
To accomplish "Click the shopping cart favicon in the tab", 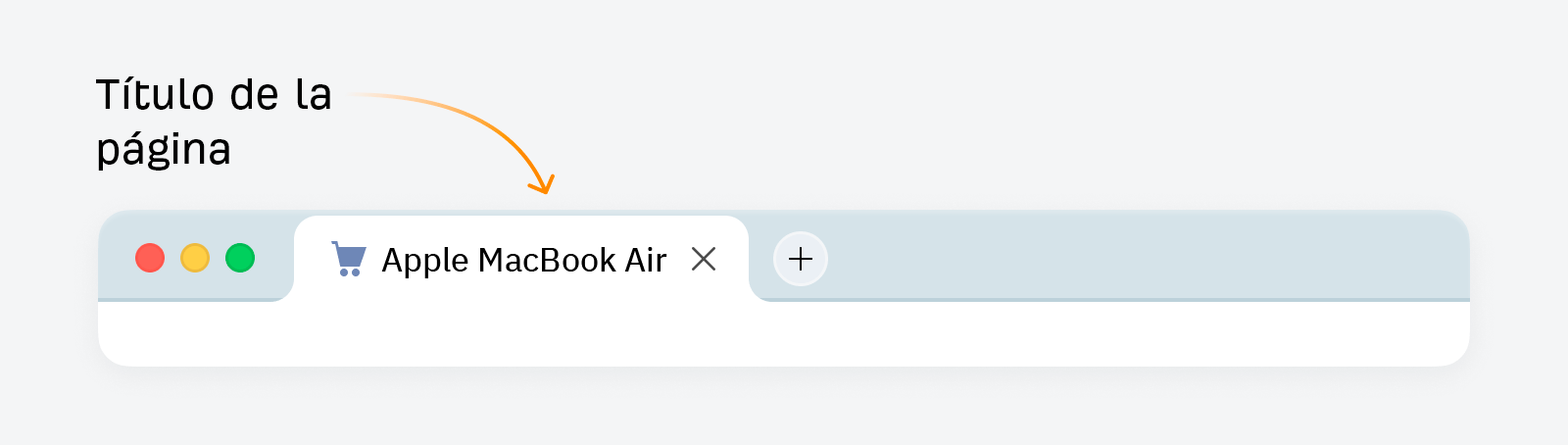I will (x=349, y=259).
